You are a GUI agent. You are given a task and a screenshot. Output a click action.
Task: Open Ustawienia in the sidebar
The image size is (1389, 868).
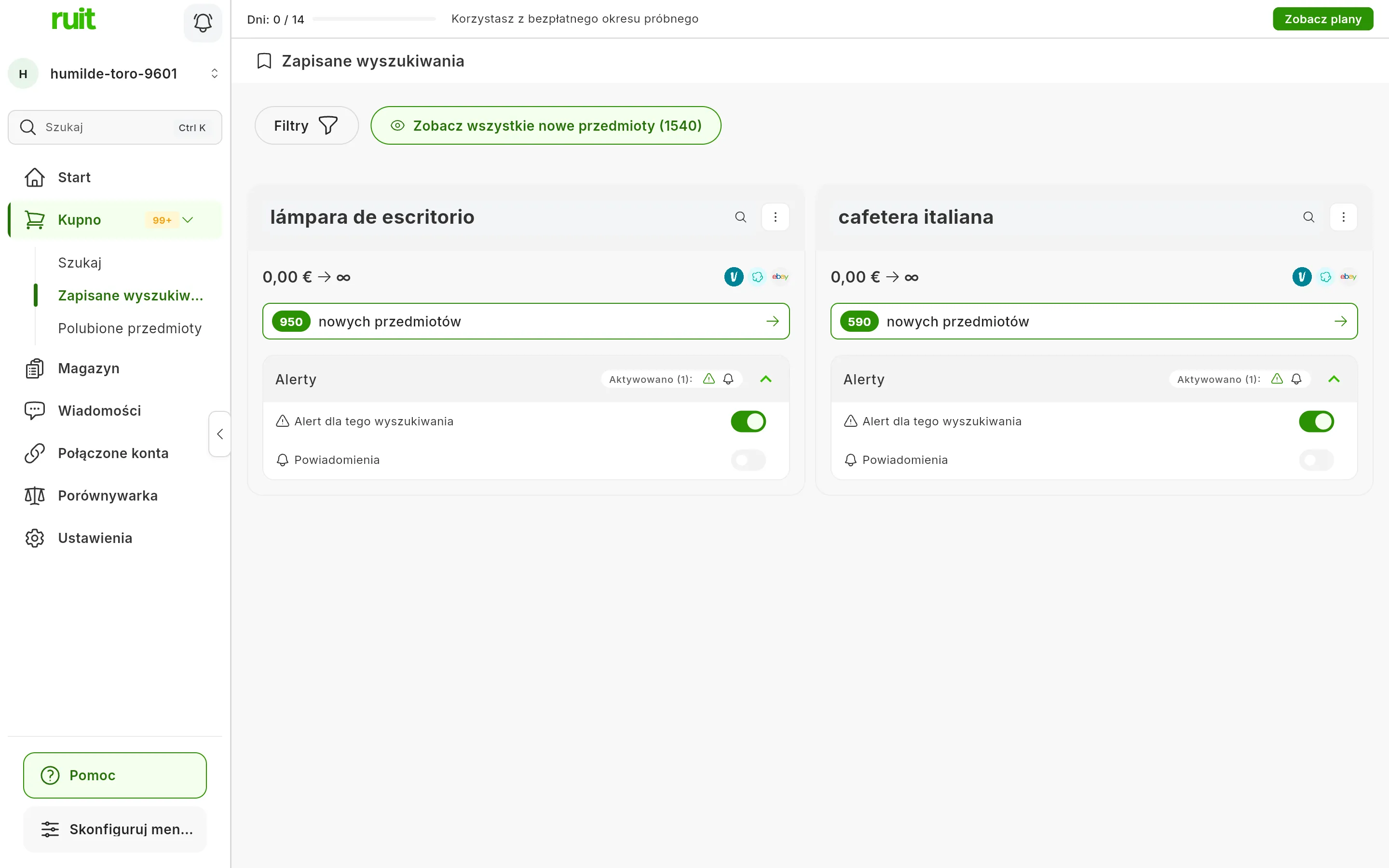115,538
